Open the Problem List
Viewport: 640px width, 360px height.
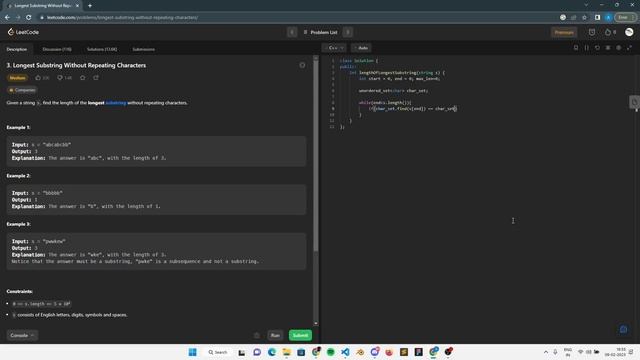pos(320,32)
